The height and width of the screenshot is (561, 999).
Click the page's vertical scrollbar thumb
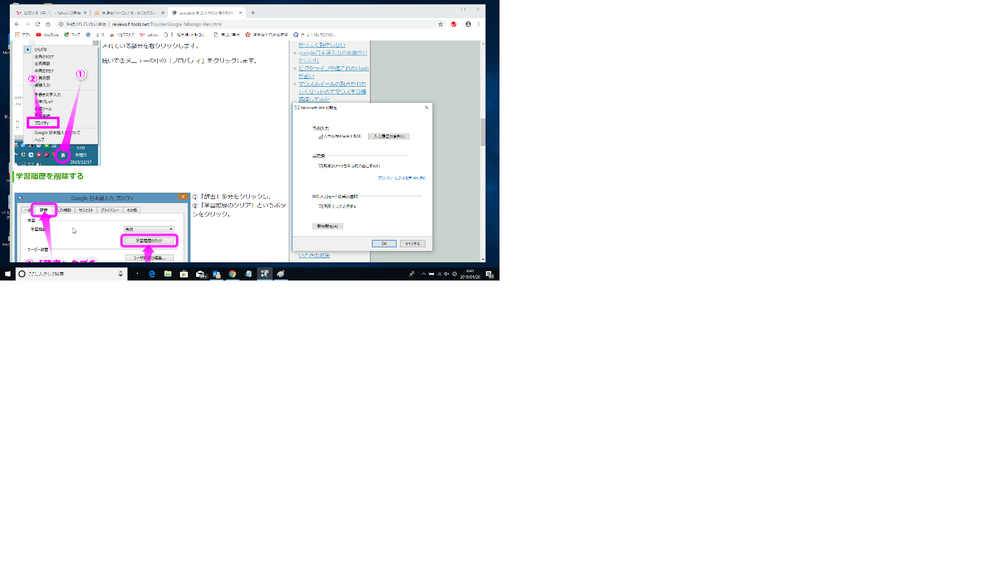coord(483,132)
